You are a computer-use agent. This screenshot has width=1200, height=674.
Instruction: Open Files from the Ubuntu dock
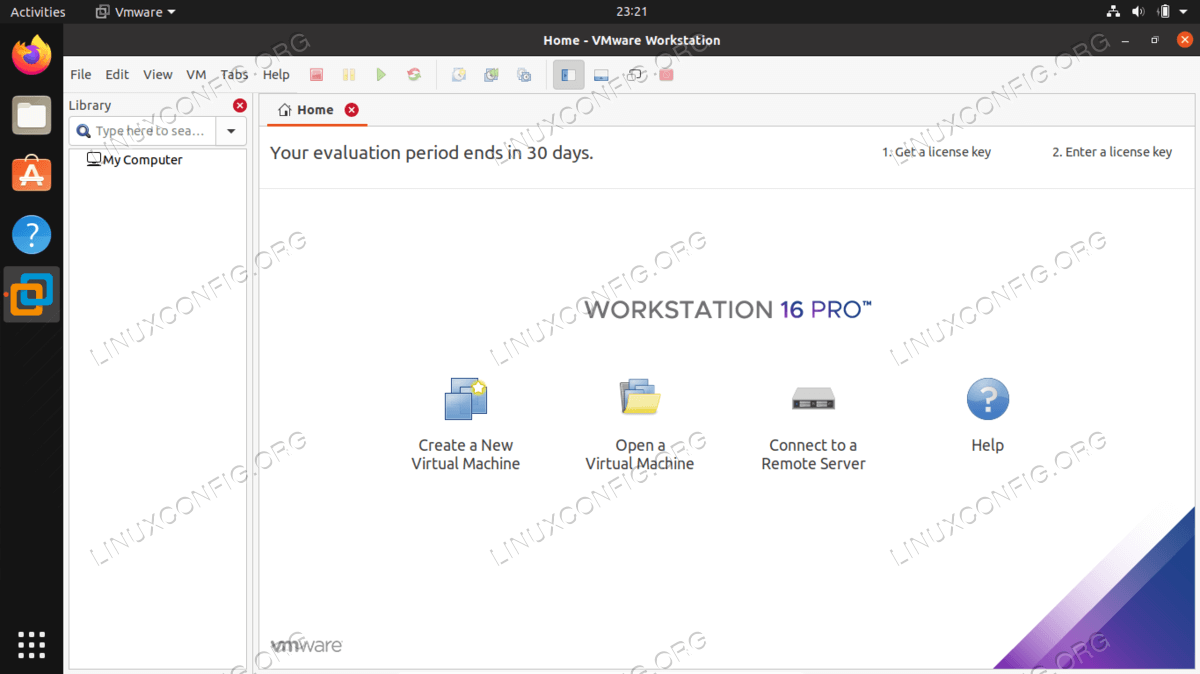click(32, 115)
